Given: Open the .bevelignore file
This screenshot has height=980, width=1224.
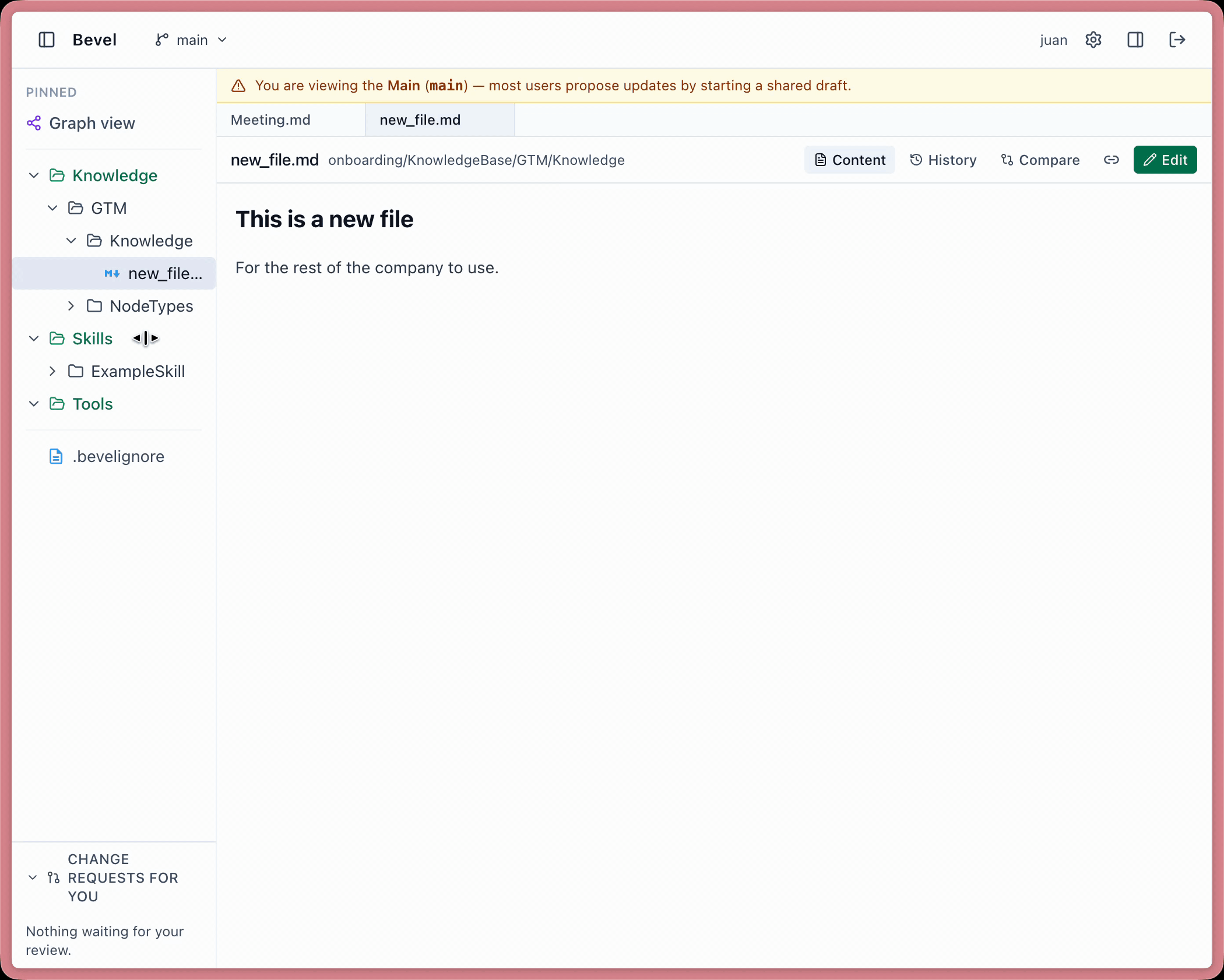Looking at the screenshot, I should [114, 456].
